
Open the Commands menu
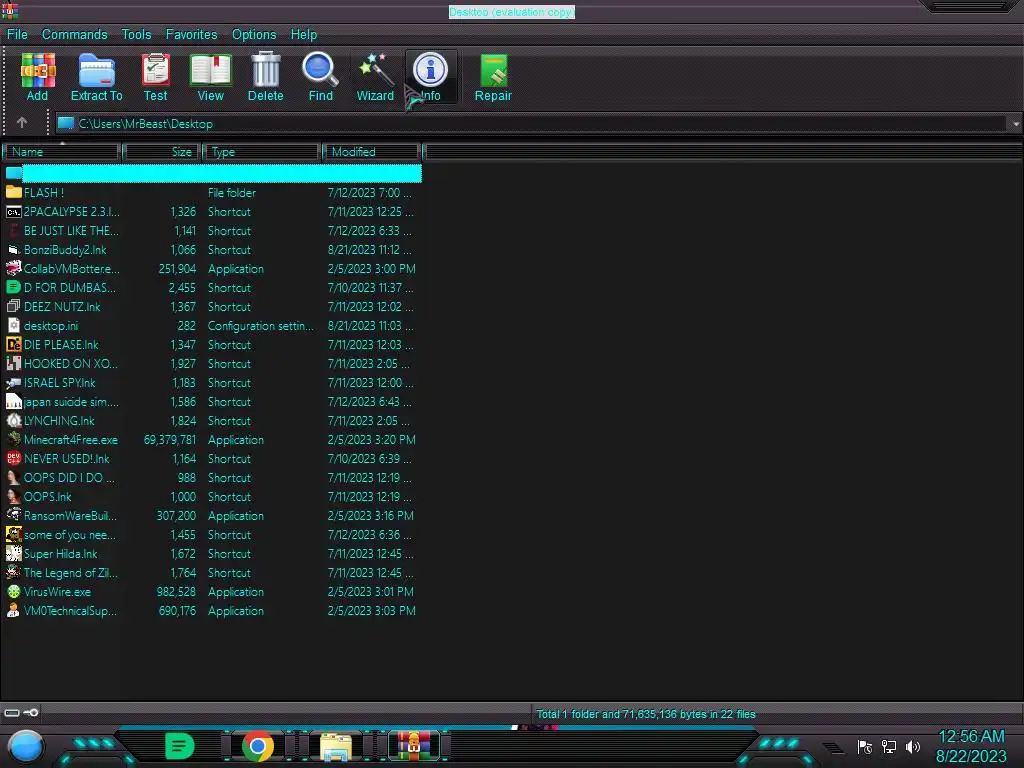coord(74,35)
